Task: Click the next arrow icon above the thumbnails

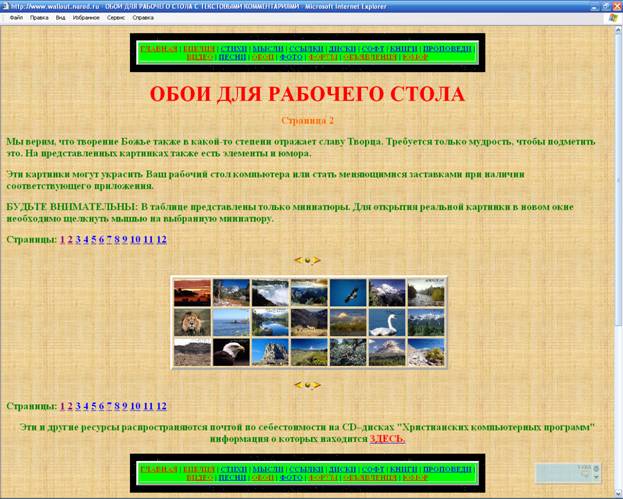Action: click(x=316, y=260)
